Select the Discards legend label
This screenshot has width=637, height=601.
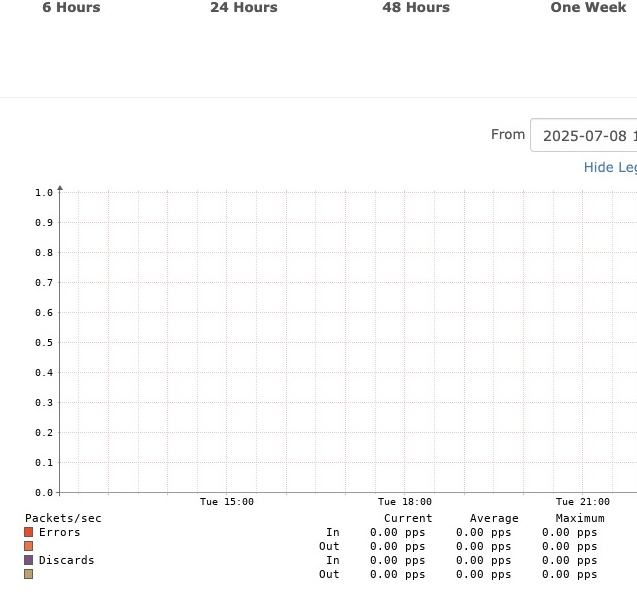coord(66,561)
